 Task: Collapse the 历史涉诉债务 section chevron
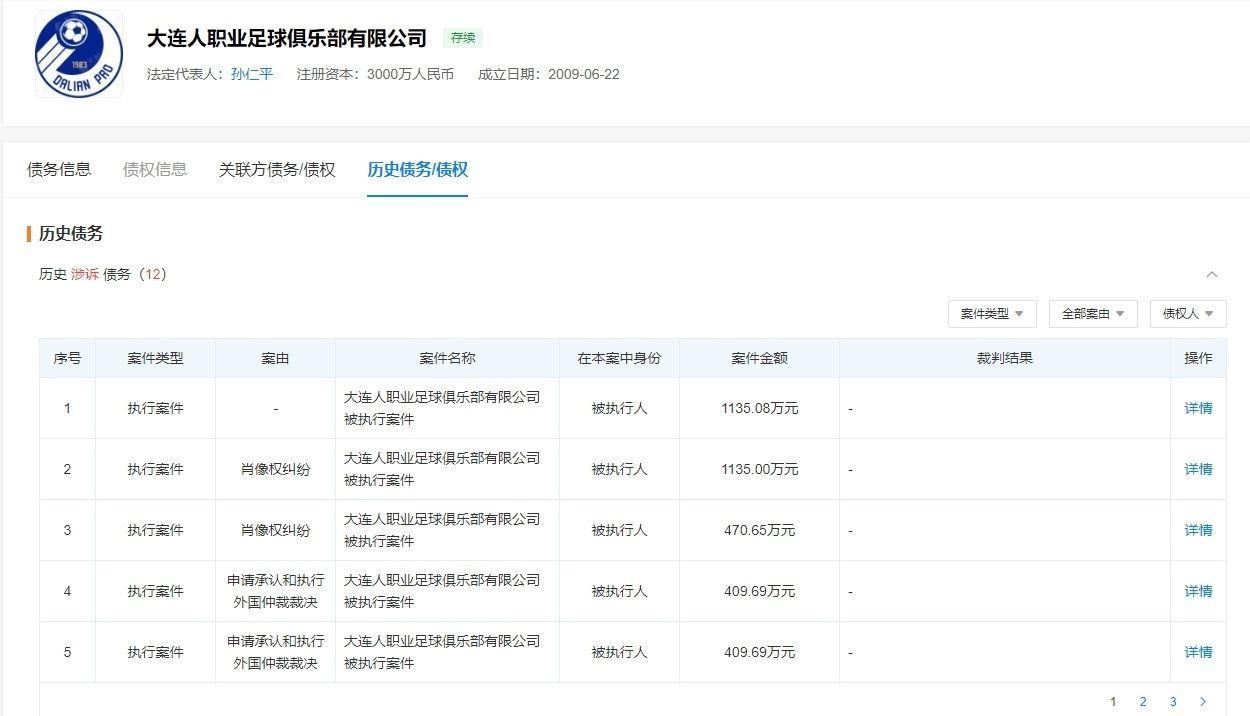(x=1212, y=274)
